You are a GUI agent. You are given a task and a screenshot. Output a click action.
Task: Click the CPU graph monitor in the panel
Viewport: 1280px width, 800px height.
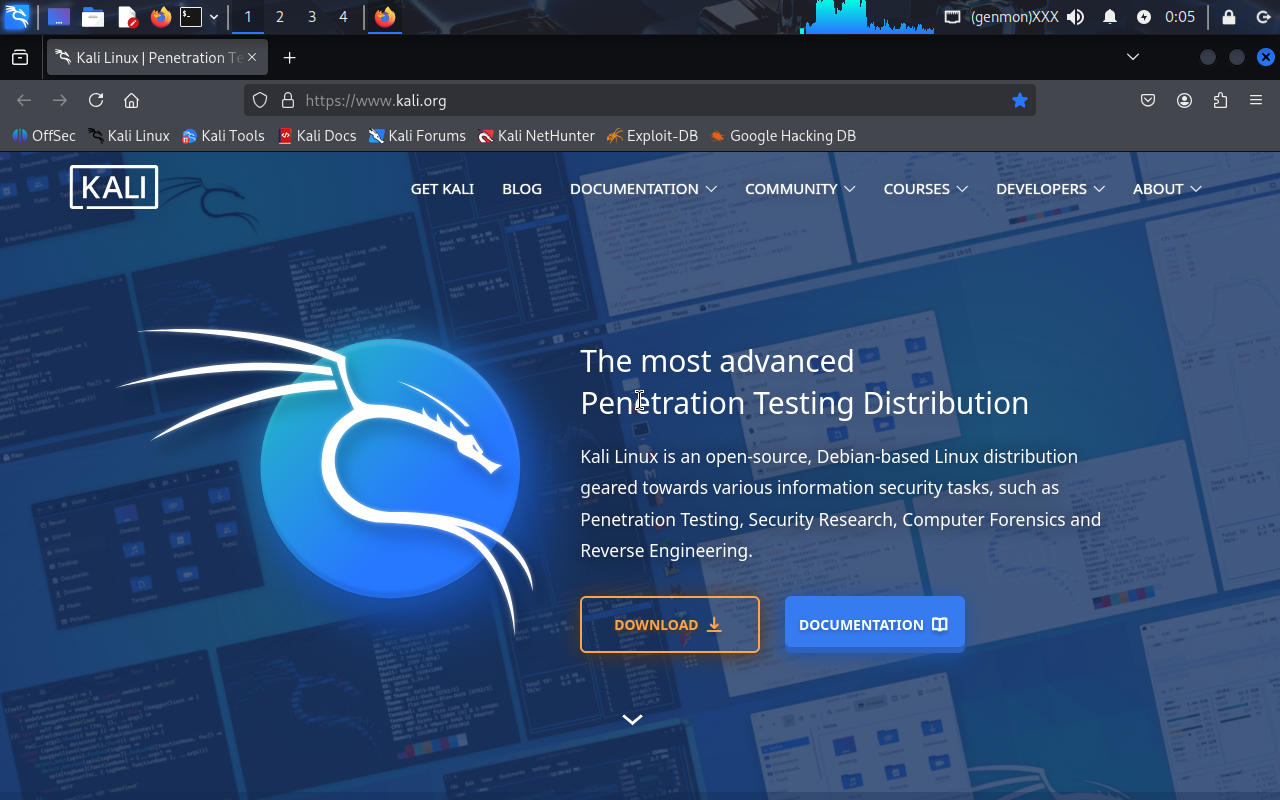coord(867,17)
